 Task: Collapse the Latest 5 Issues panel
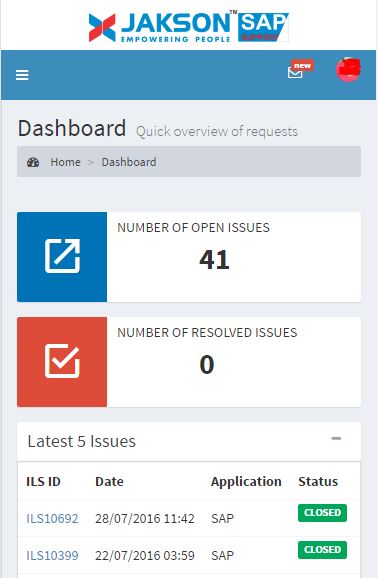pos(336,438)
